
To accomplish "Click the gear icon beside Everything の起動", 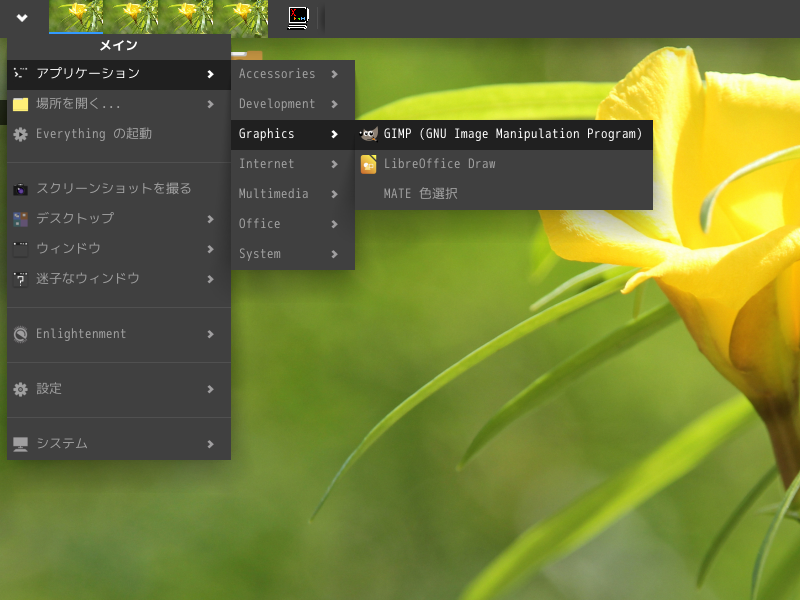I will click(20, 134).
